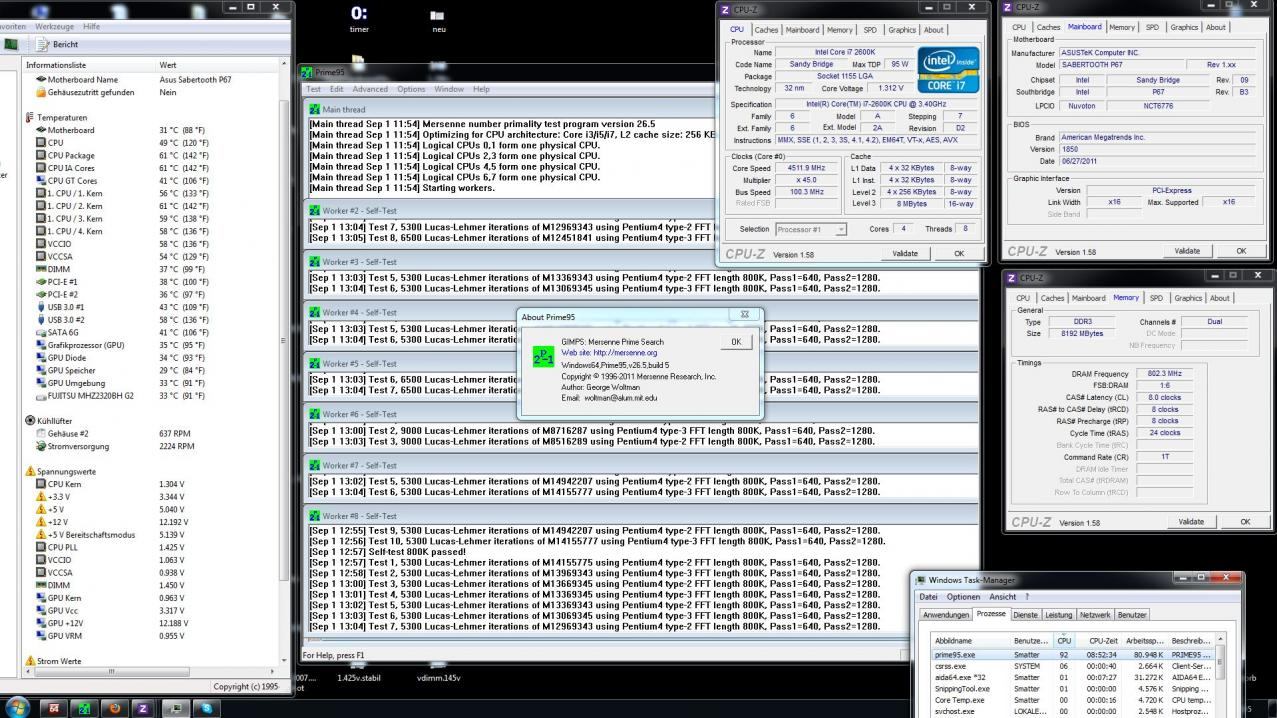Click Validate in the CPU-Z Memory window
The width and height of the screenshot is (1277, 718).
point(1191,522)
